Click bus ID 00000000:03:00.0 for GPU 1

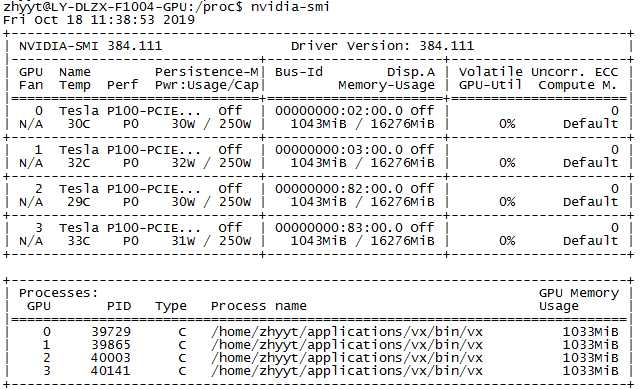tap(339, 150)
